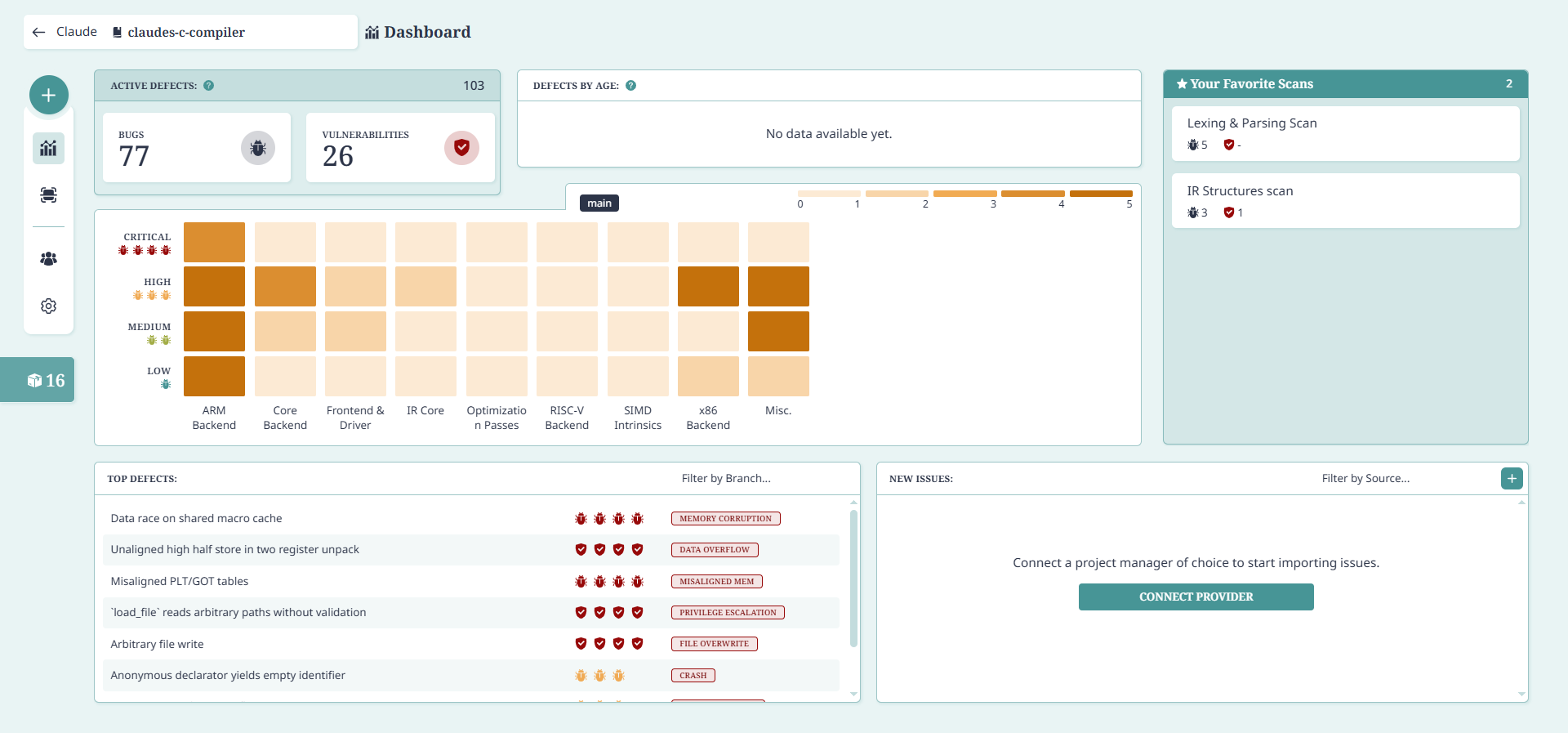This screenshot has height=733, width=1568.
Task: Click the plus button in New Issues panel
Action: pyautogui.click(x=1512, y=479)
